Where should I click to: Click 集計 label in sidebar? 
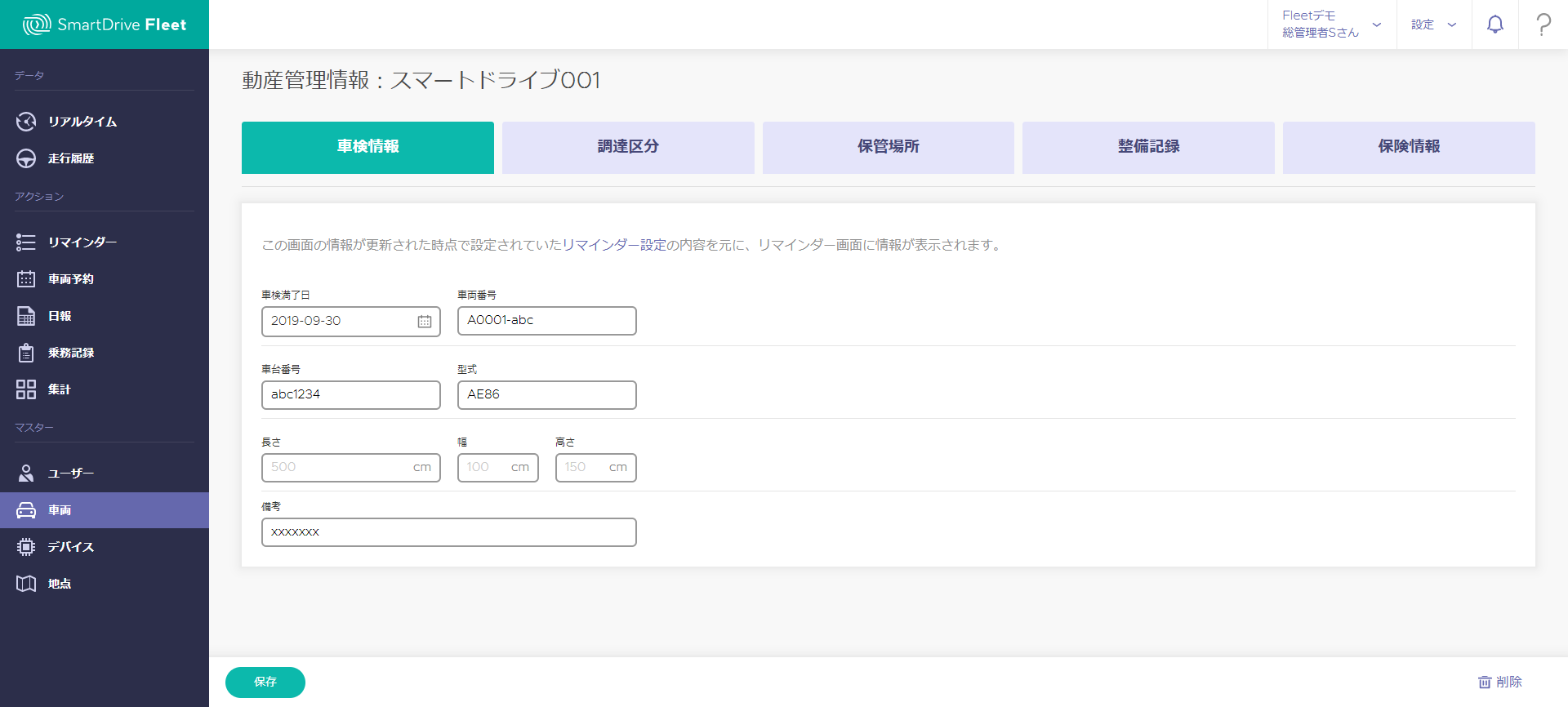point(60,389)
